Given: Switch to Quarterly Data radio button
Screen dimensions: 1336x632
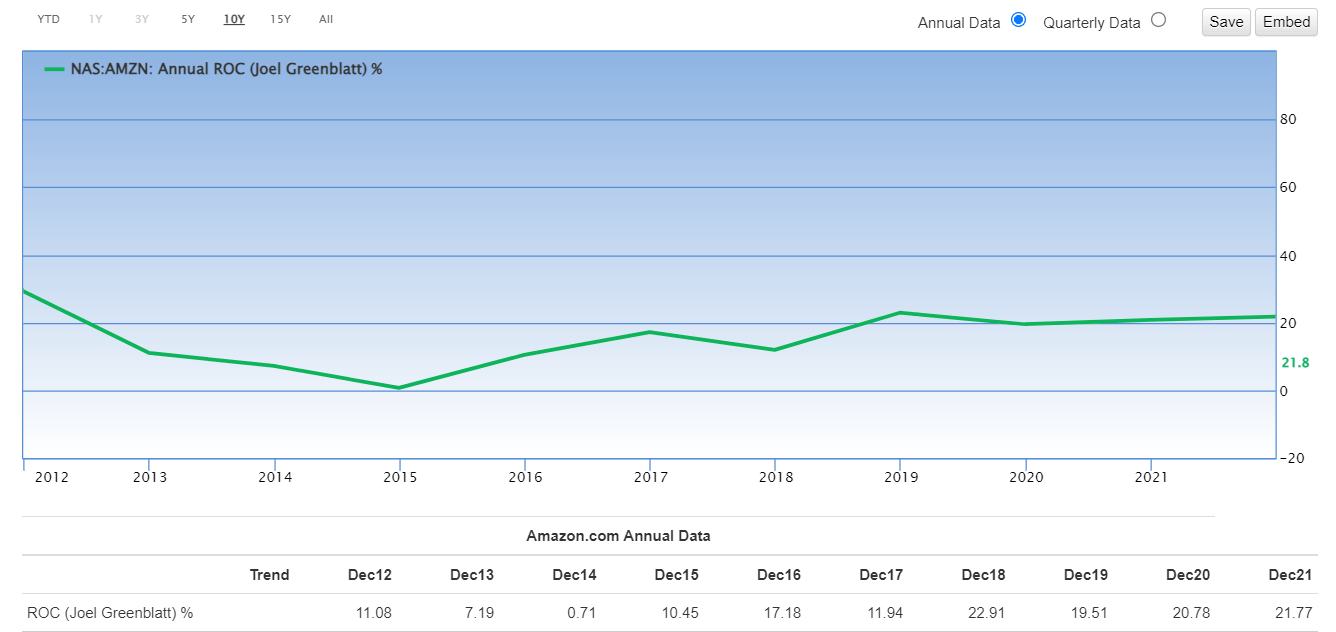Looking at the screenshot, I should tap(1159, 20).
